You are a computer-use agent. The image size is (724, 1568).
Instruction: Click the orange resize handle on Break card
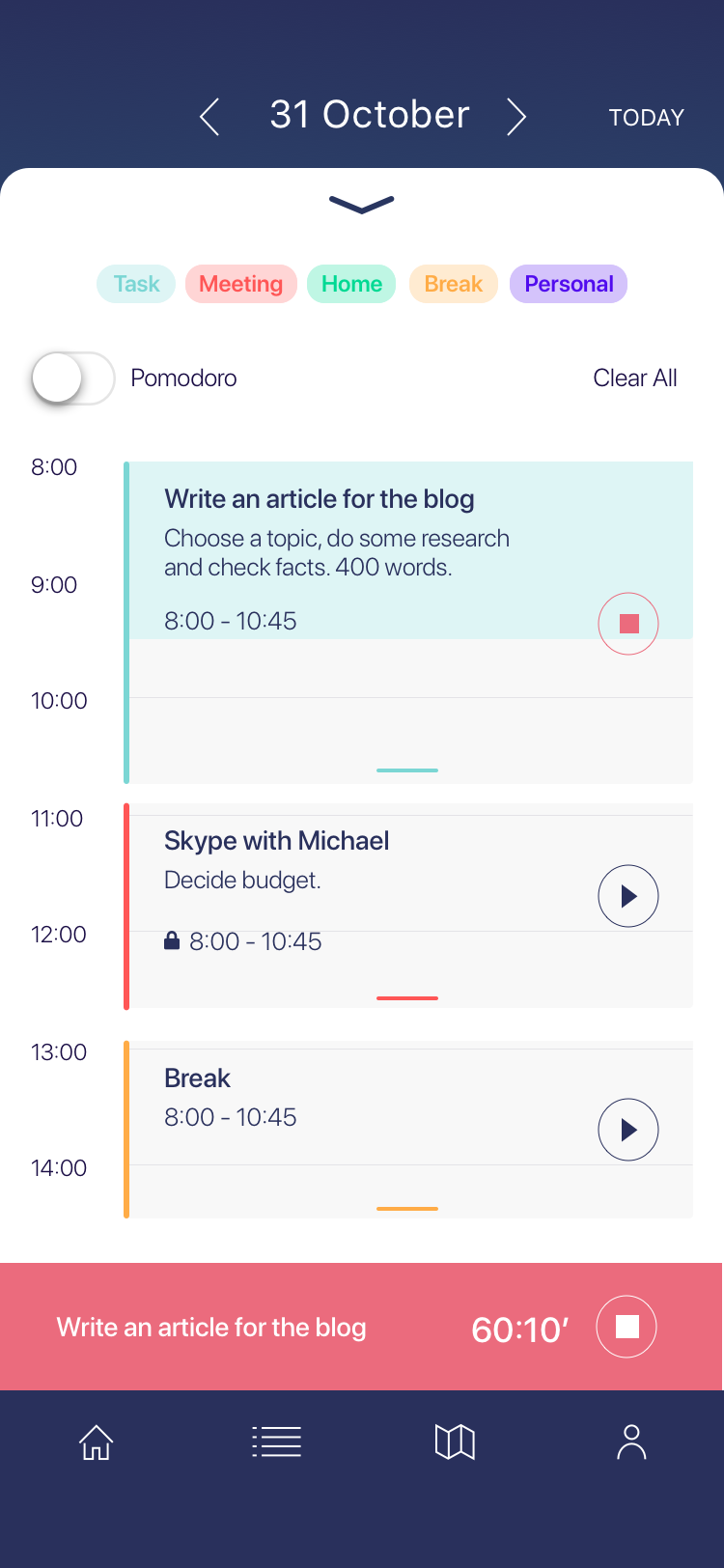[407, 1208]
